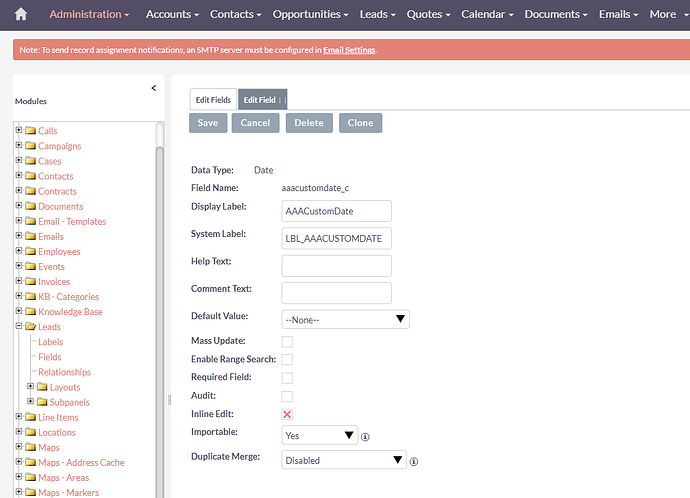Screen dimensions: 690x498
Task: Expand the Subpanels tree node
Action: click(31, 401)
